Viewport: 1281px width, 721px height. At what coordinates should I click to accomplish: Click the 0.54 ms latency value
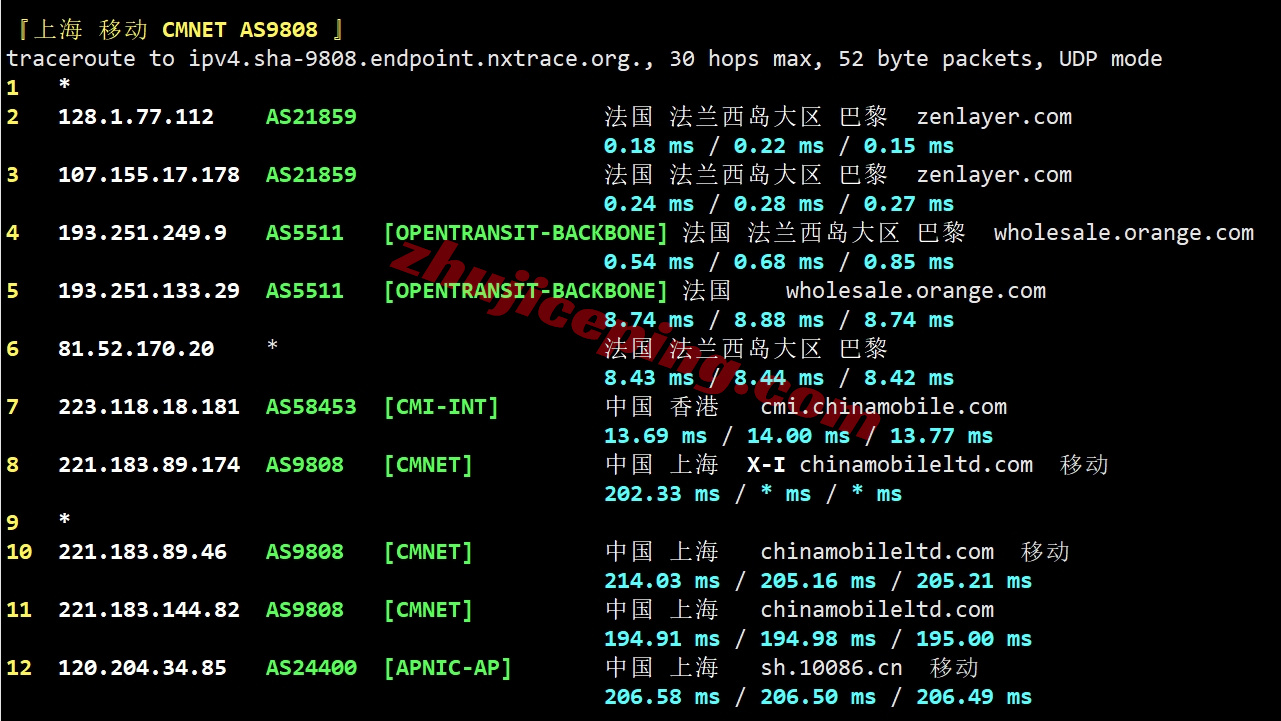pyautogui.click(x=649, y=262)
